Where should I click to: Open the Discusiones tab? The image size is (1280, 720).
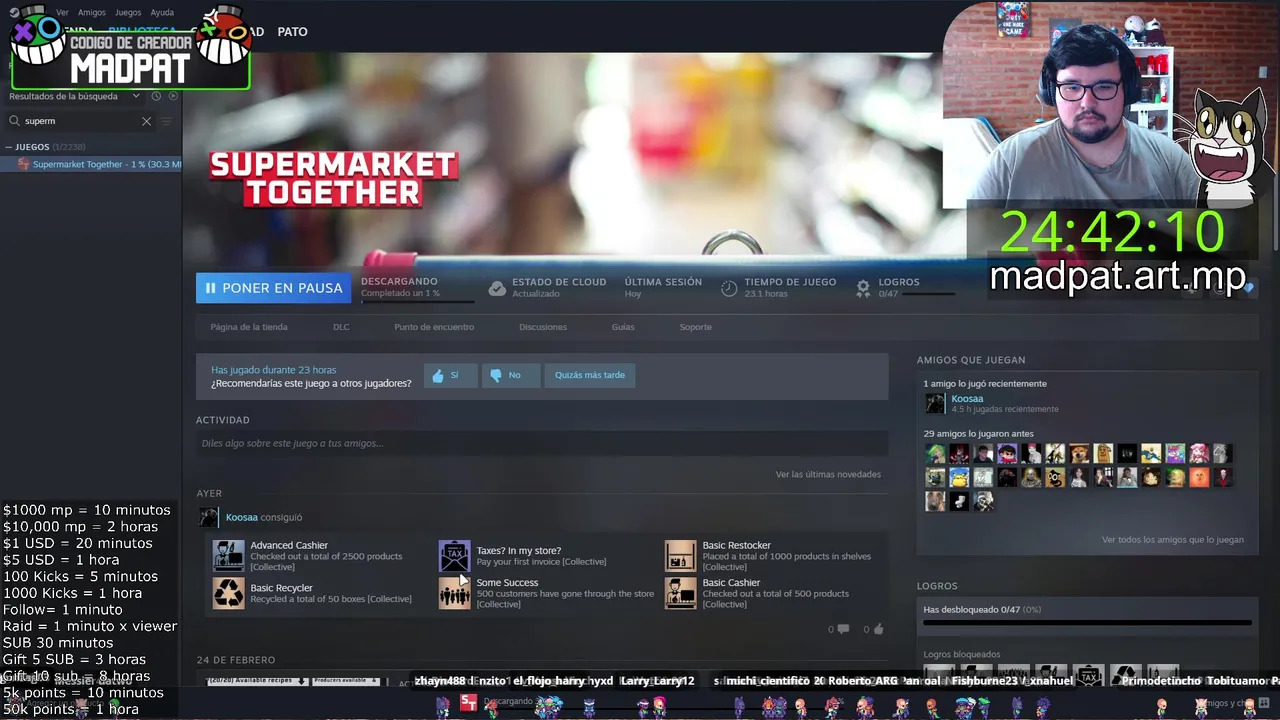(543, 327)
